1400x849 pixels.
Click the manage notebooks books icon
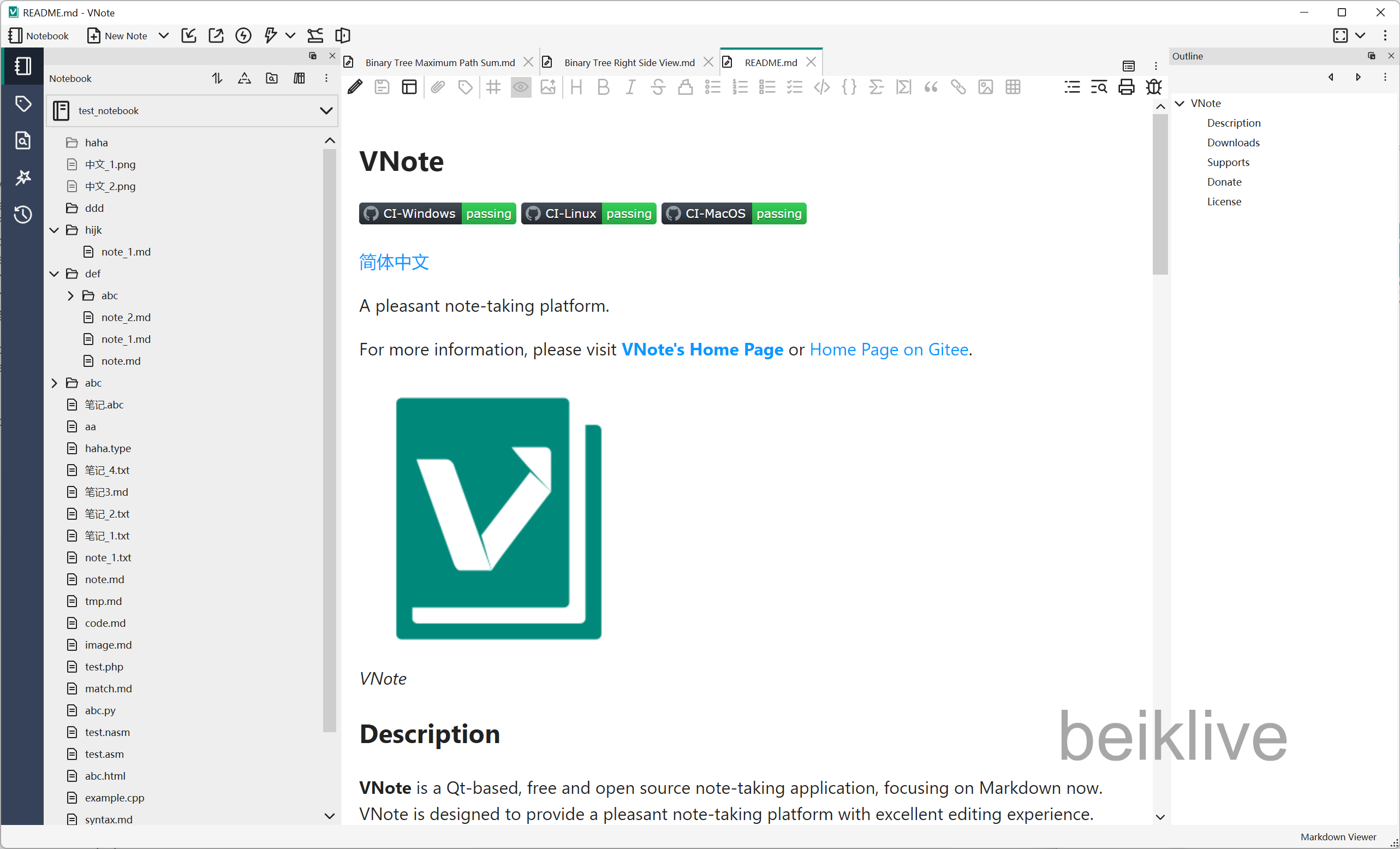point(299,79)
